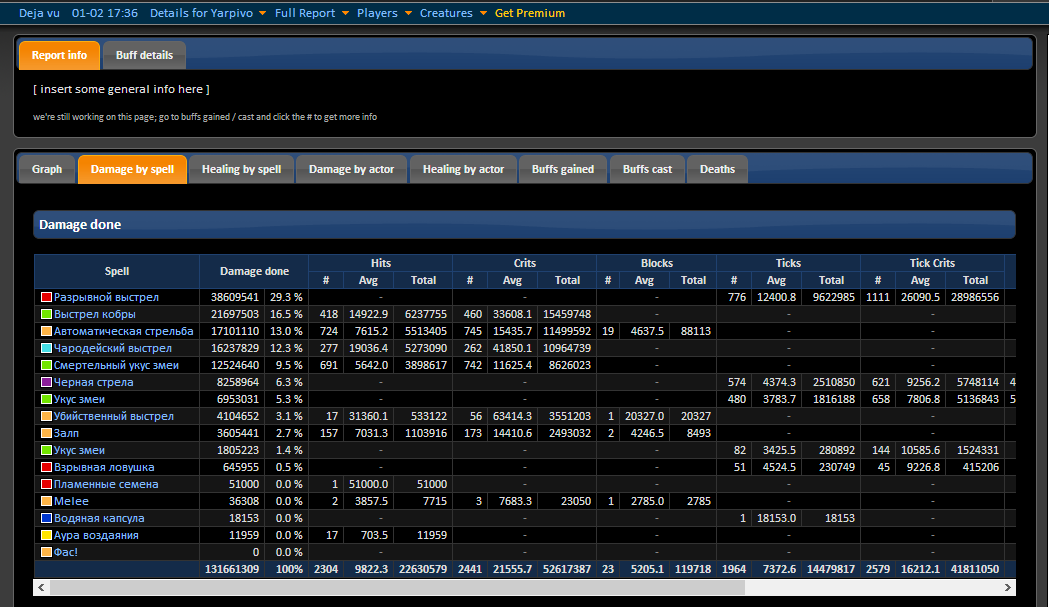The width and height of the screenshot is (1049, 607).
Task: Click the horizontal scrollbar right arrow
Action: click(x=1007, y=587)
